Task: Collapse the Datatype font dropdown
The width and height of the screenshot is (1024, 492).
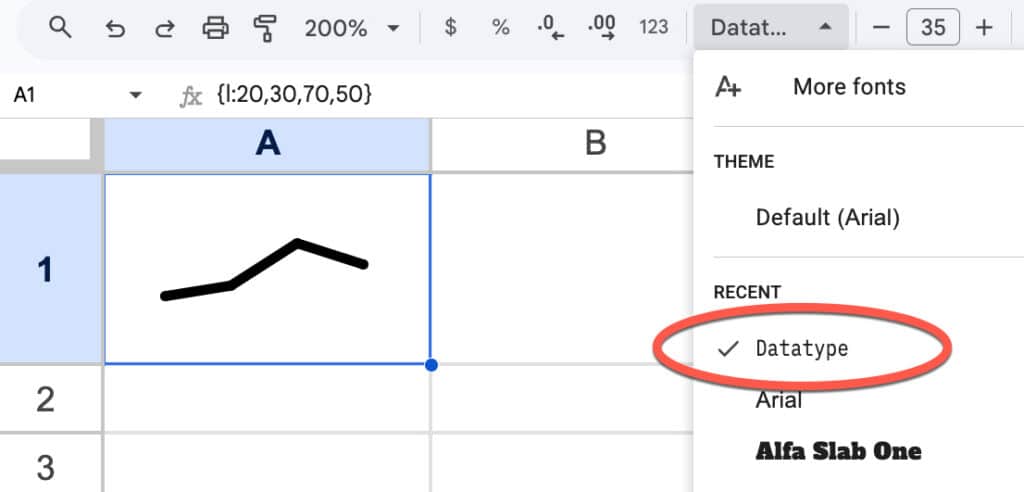Action: pos(771,27)
